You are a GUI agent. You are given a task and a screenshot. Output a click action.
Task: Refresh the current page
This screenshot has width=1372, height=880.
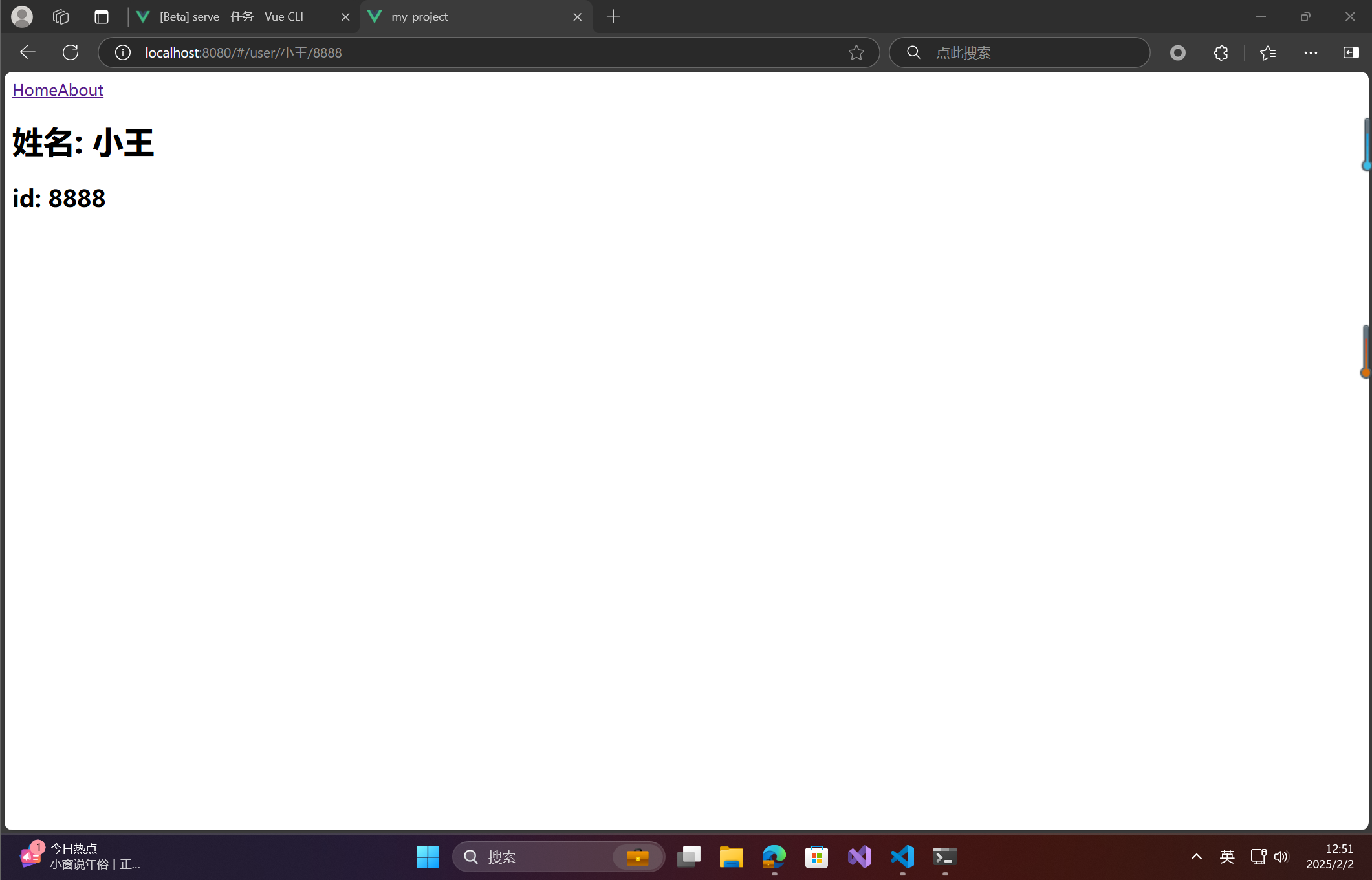click(x=71, y=52)
